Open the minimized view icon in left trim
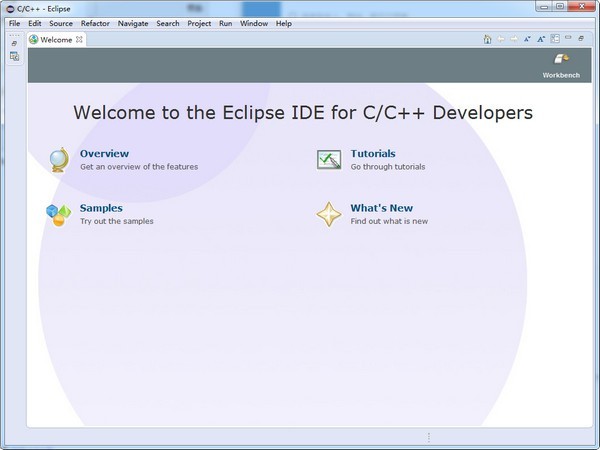The width and height of the screenshot is (600, 450). coord(14,57)
